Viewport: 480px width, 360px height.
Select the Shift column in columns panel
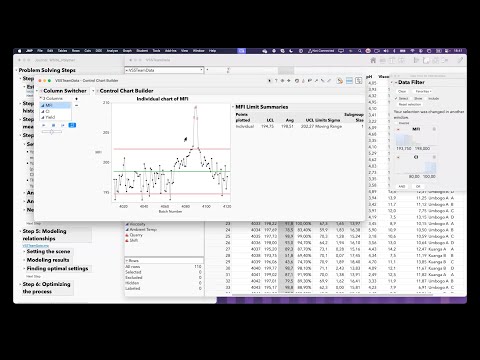point(133,240)
